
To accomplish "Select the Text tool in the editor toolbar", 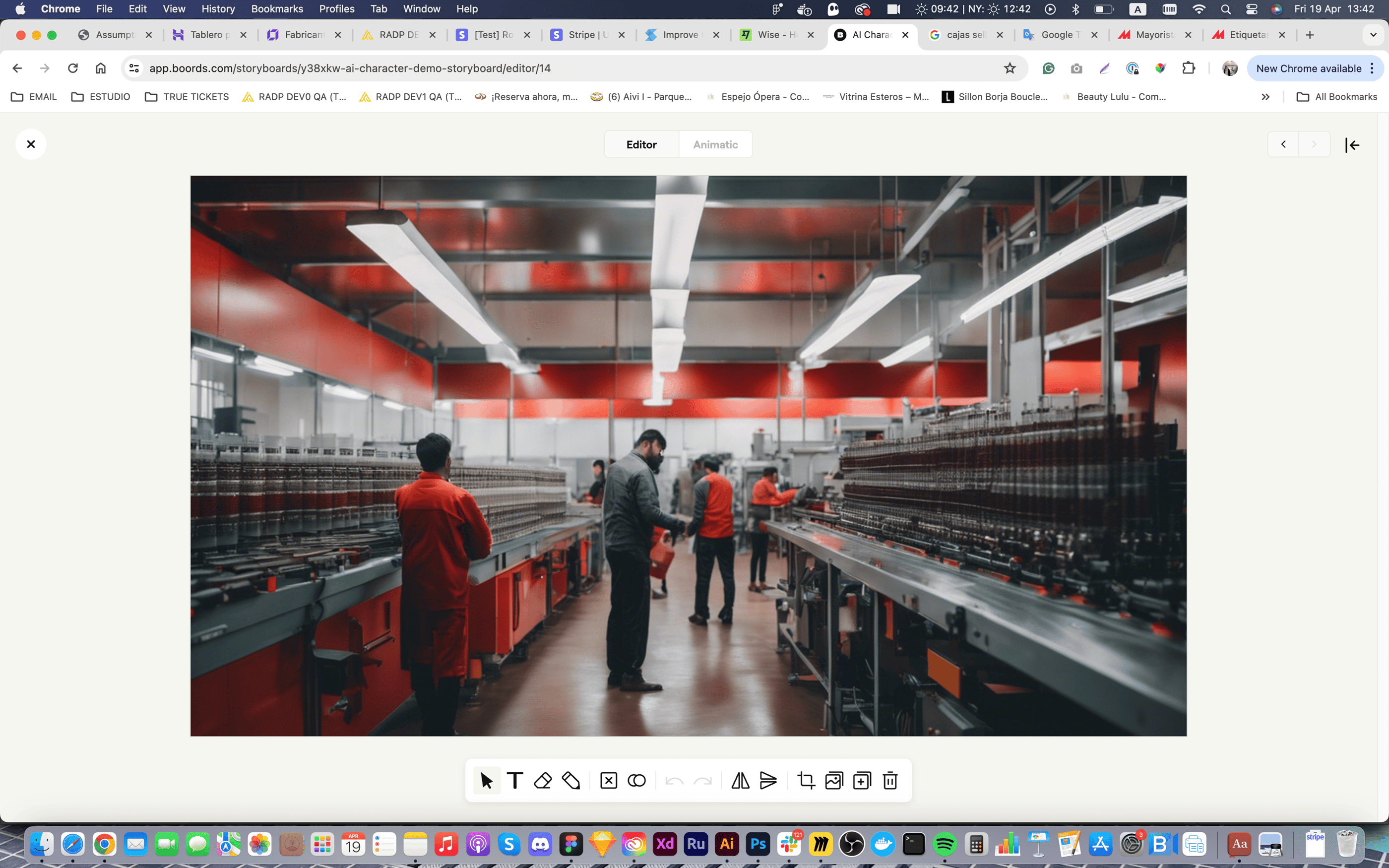I will [x=515, y=781].
